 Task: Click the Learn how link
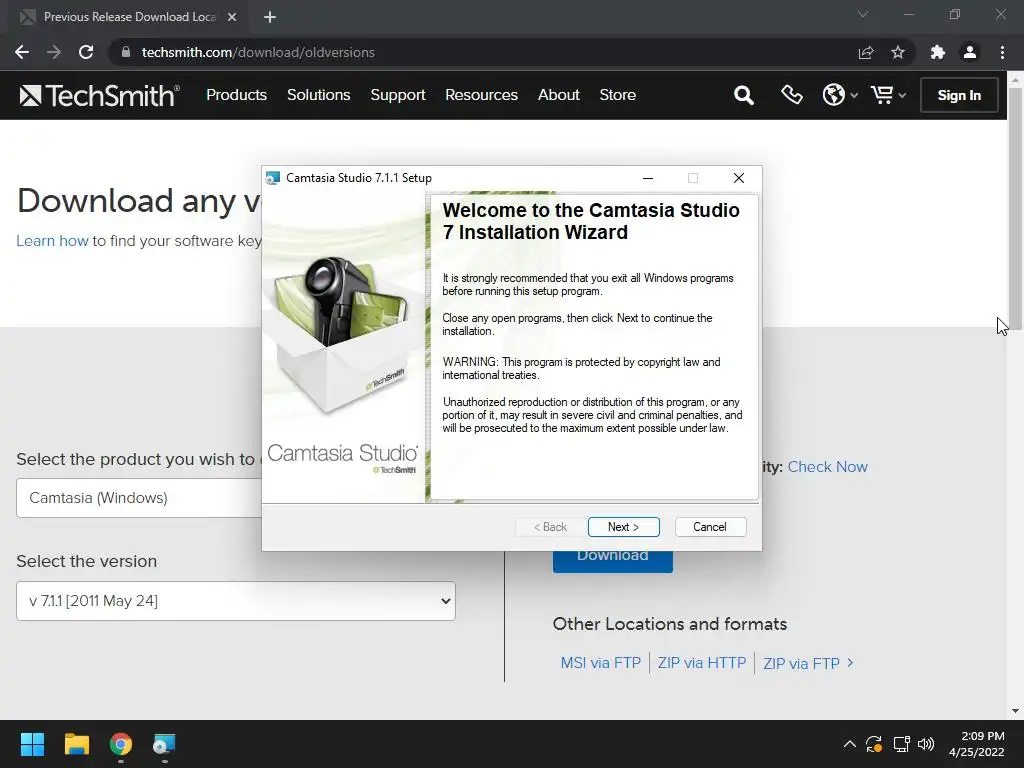pos(52,241)
